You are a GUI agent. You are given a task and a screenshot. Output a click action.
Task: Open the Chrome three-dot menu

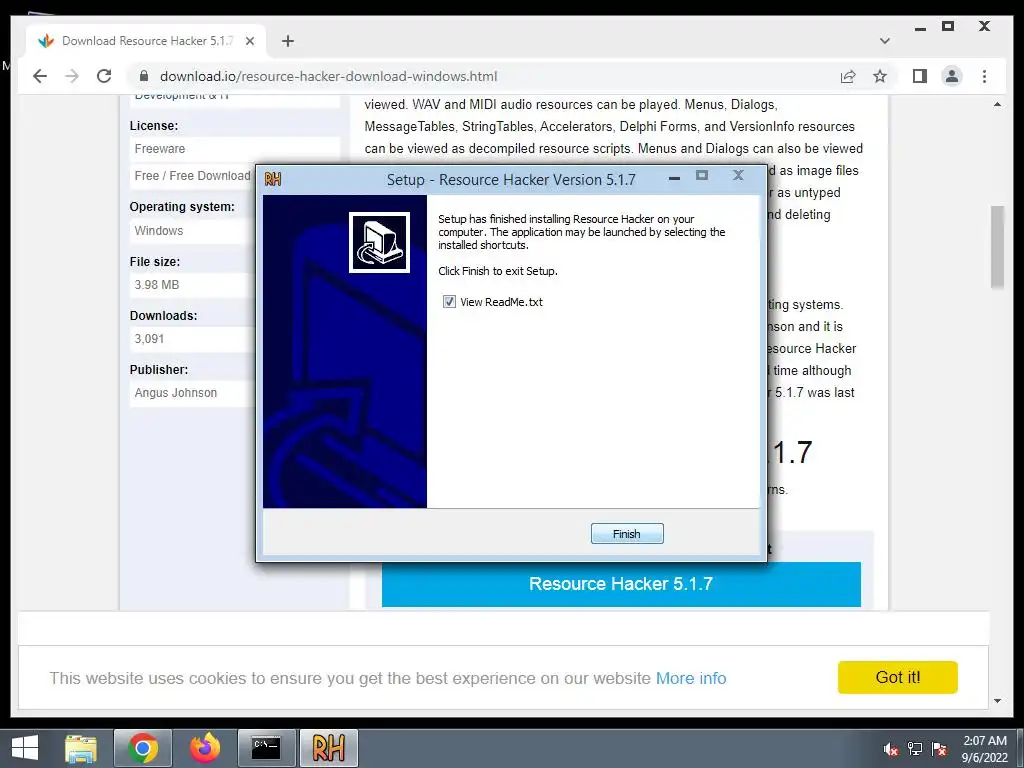[x=984, y=76]
